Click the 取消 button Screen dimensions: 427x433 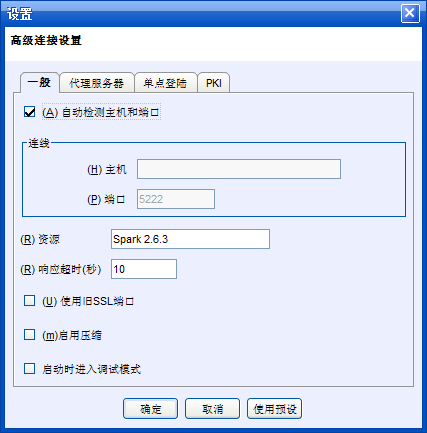tap(212, 408)
